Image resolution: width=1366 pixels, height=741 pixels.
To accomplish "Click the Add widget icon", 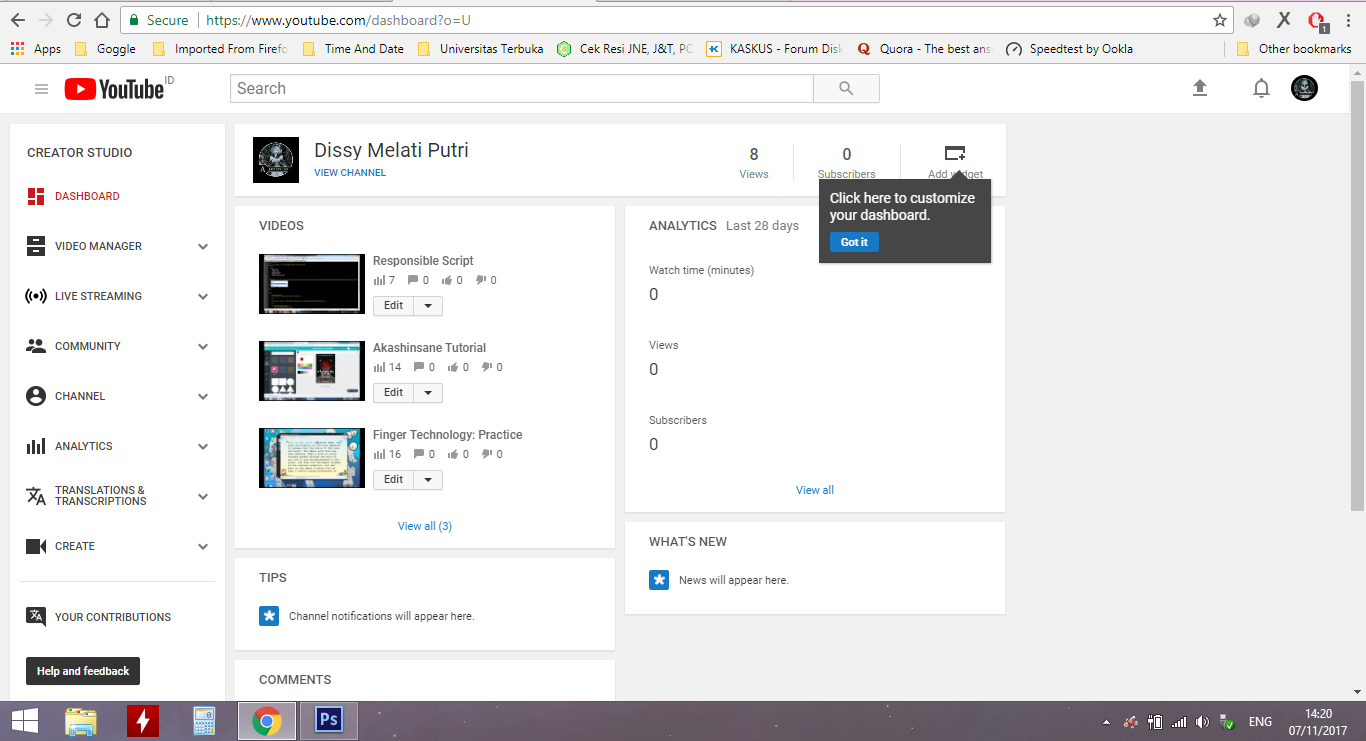I will click(955, 153).
